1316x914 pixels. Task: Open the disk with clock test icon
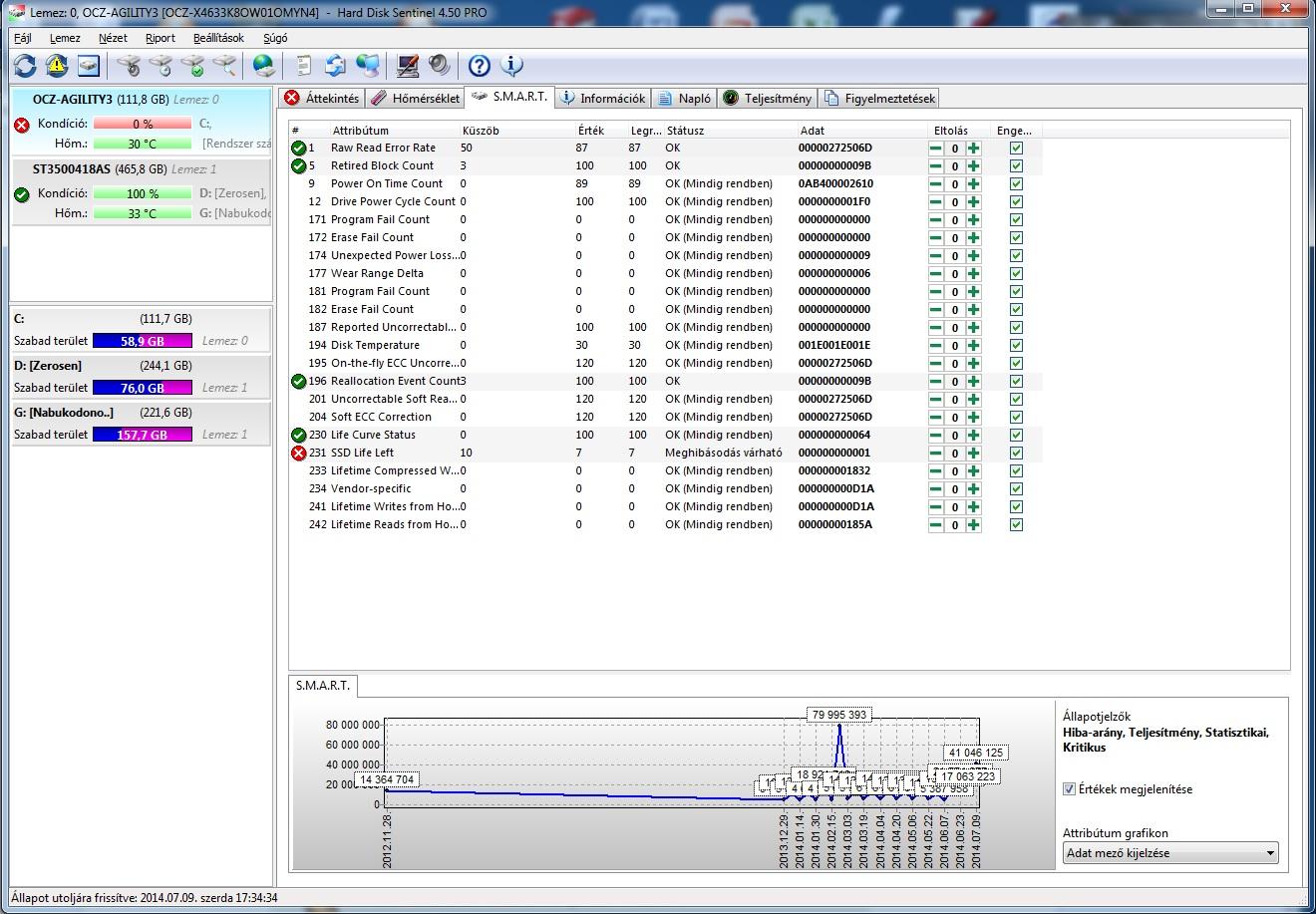point(161,66)
